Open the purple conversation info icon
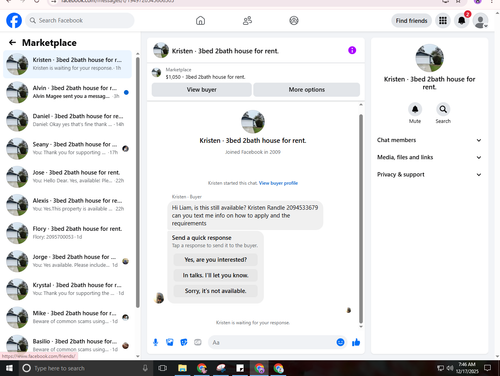Screen dimensions: 500x376 (x=352, y=50)
